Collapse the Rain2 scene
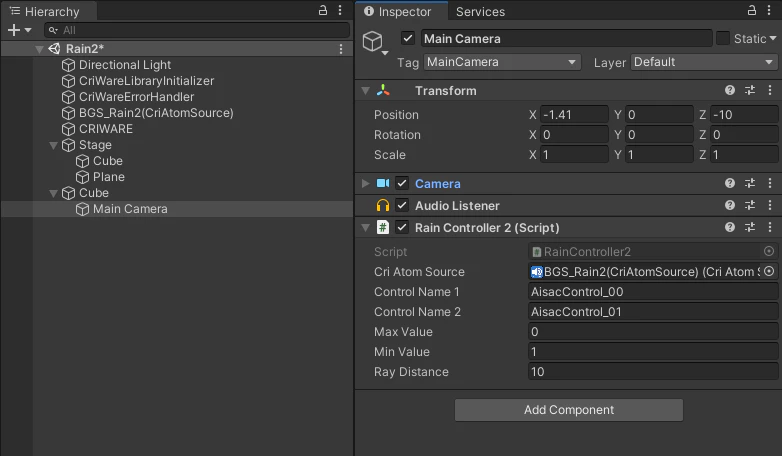This screenshot has height=456, width=782. pos(39,49)
